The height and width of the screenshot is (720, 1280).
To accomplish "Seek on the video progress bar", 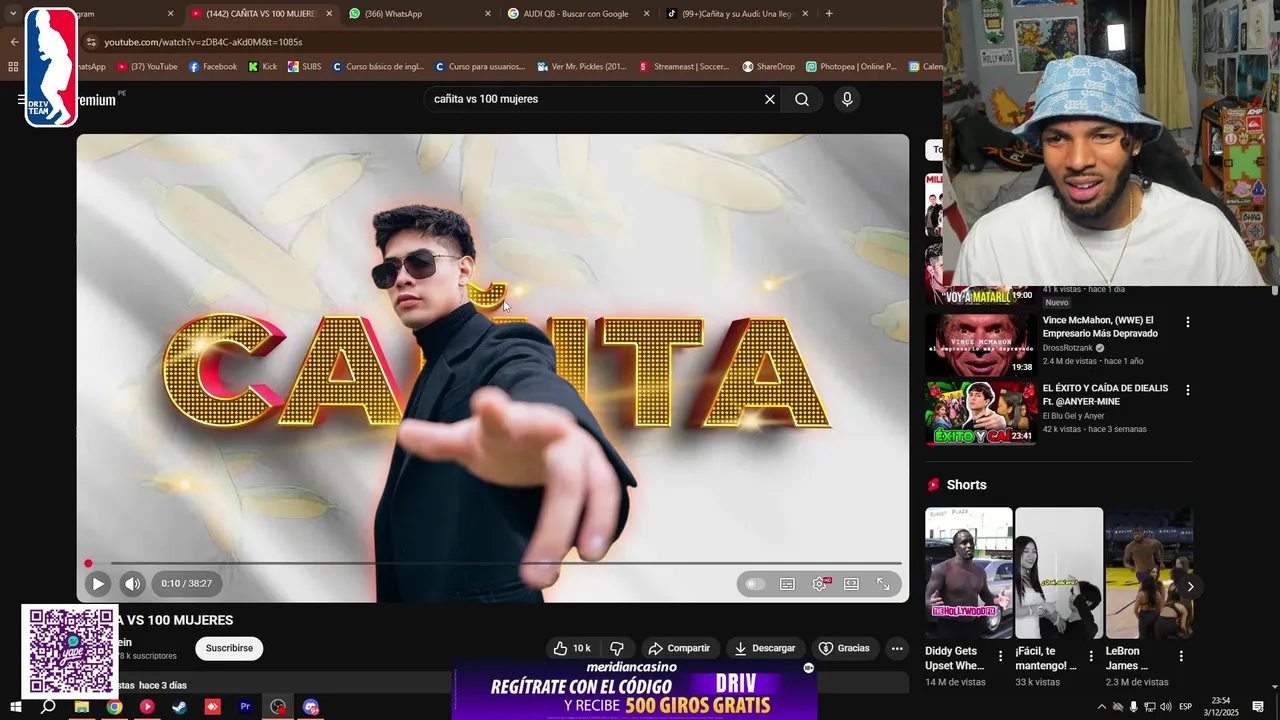I will tap(493, 564).
